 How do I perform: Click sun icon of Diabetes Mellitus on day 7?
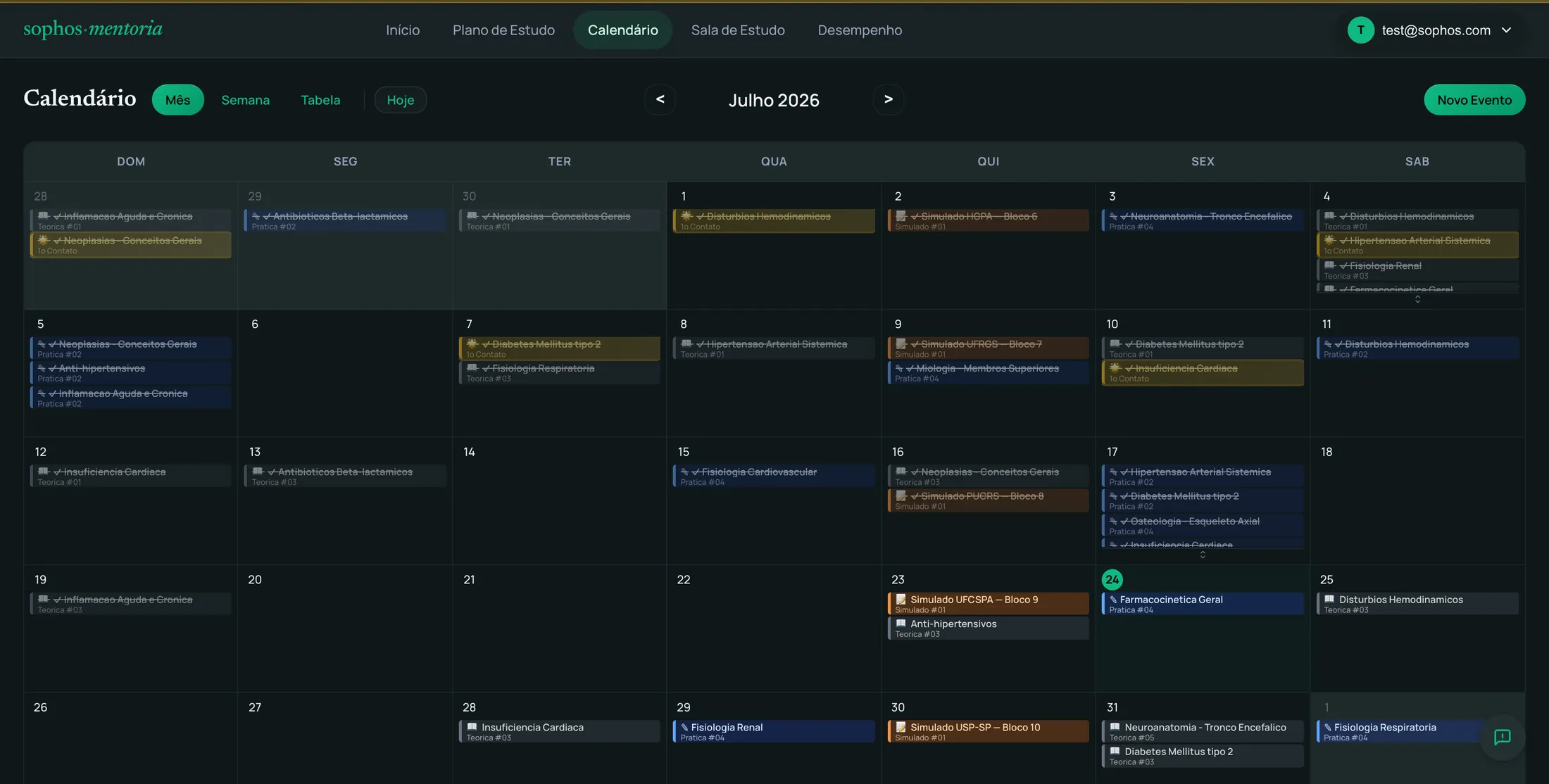[472, 343]
